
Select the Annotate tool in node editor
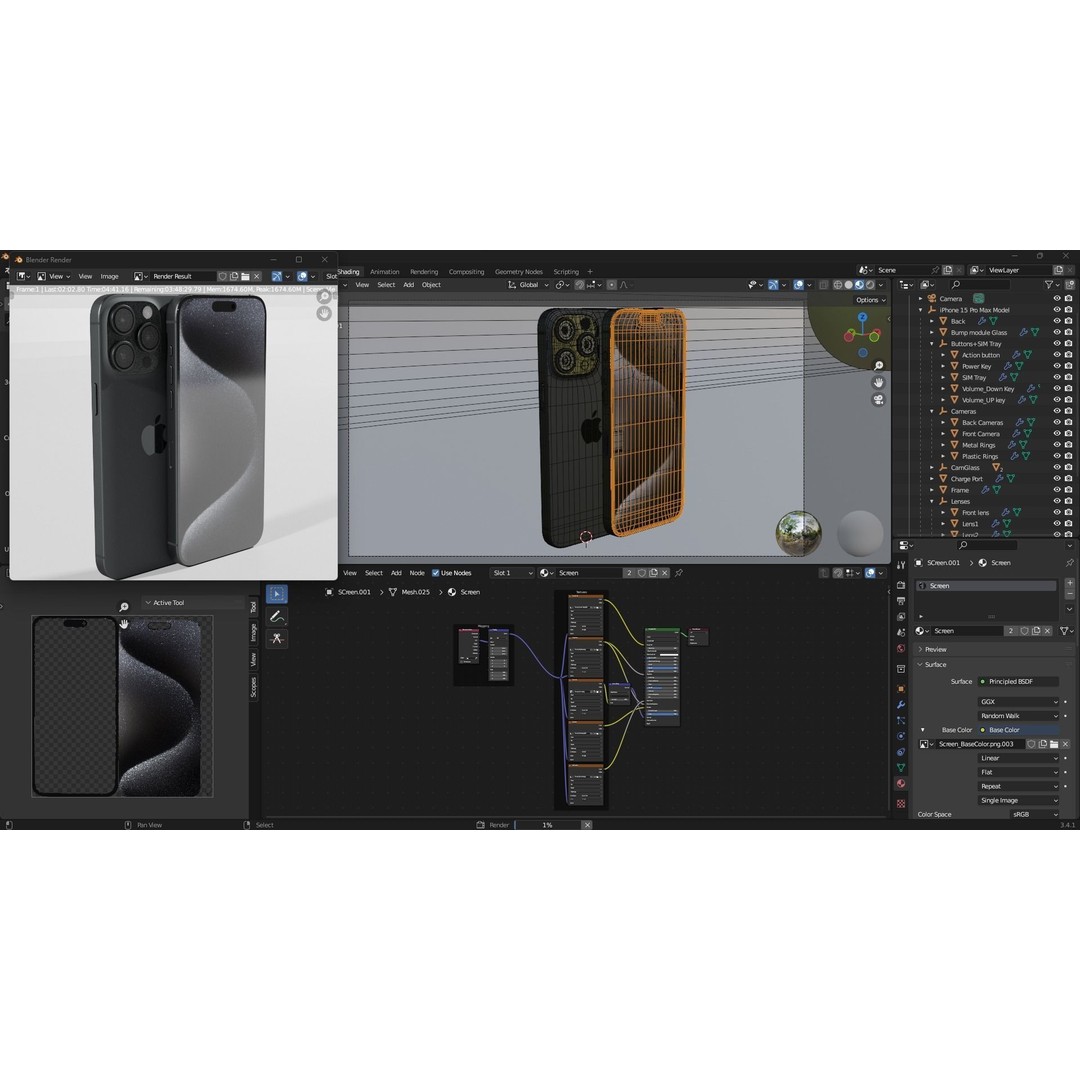pos(277,616)
